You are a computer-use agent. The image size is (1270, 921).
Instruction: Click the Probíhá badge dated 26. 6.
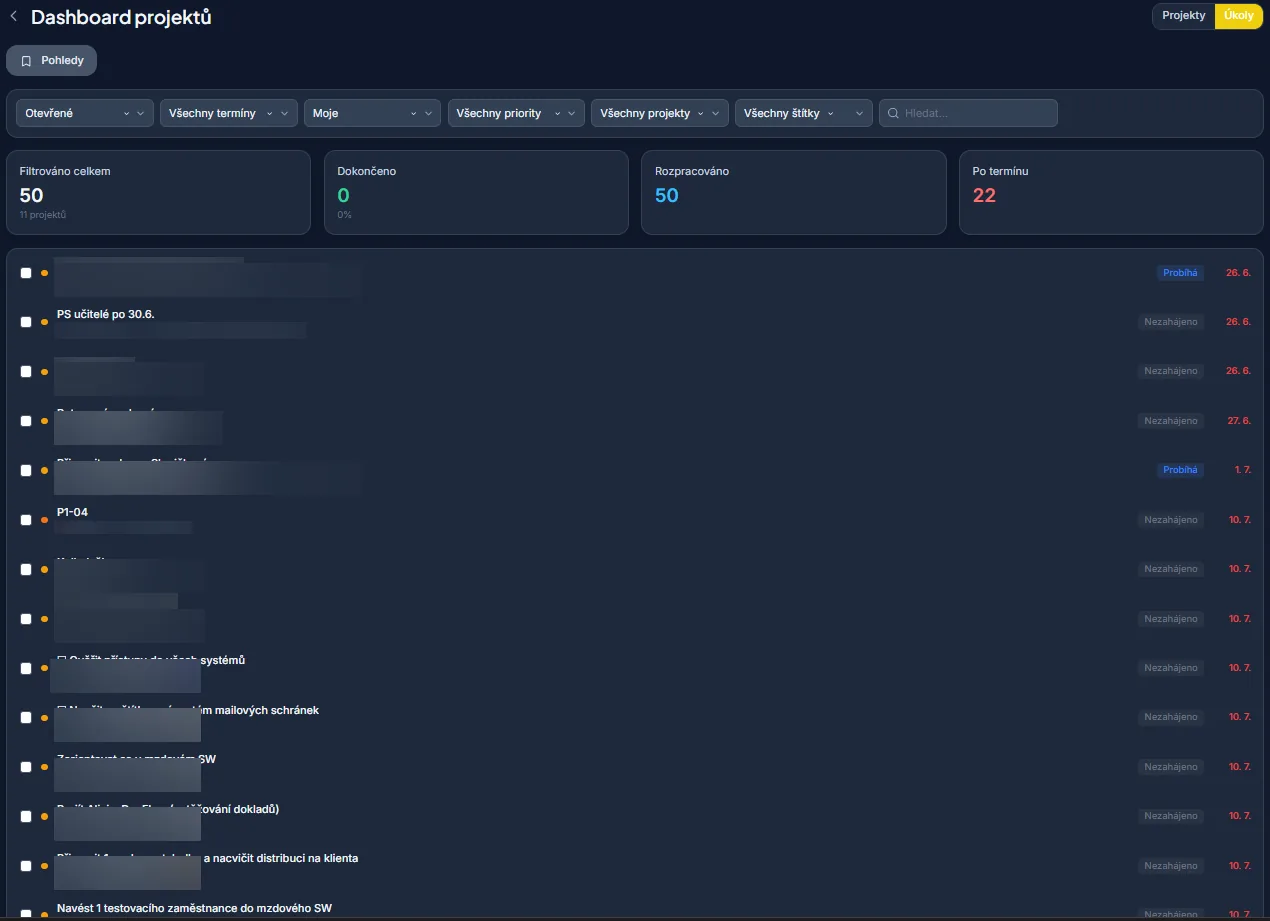[1180, 273]
